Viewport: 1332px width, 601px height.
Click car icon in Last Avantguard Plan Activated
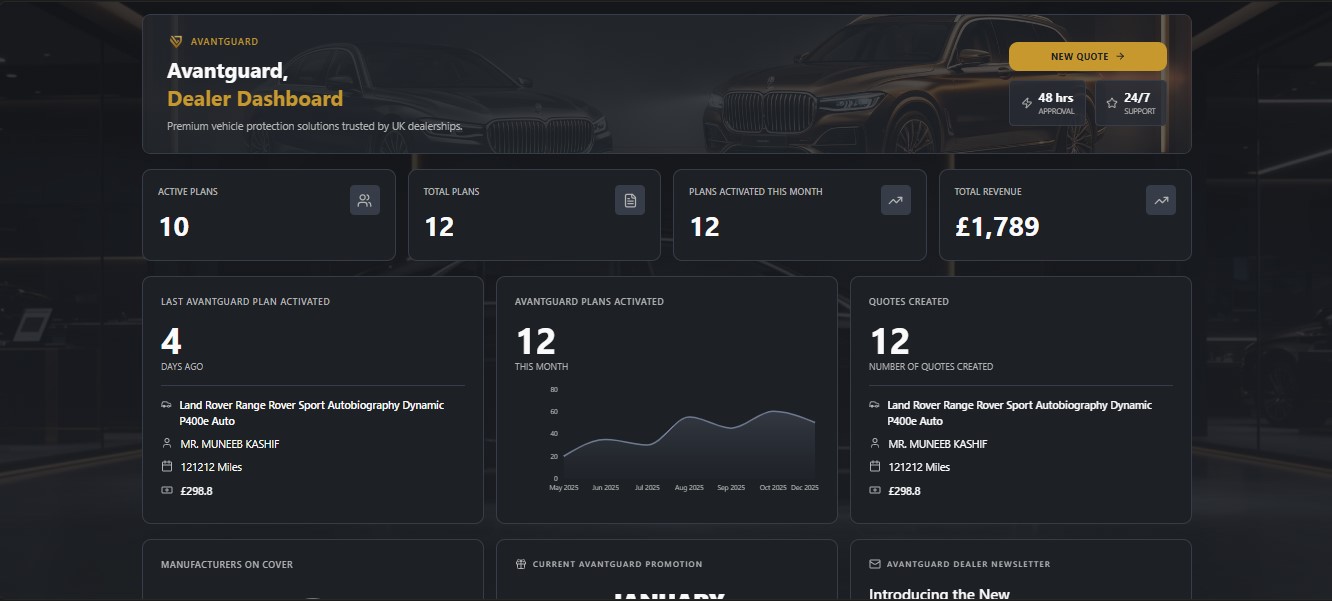point(166,405)
